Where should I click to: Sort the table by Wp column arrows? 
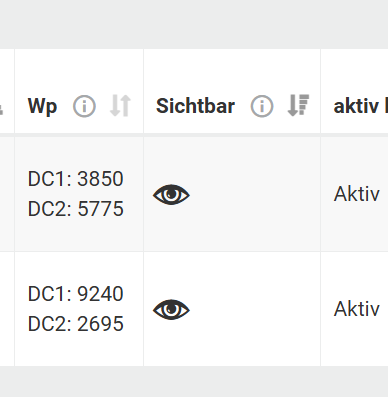tap(120, 106)
